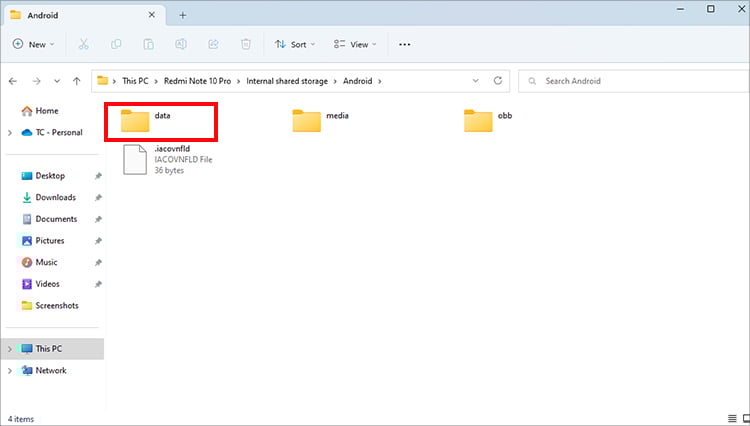Navigate to Redmi Note 10 Pro breadcrumb
750x426 pixels.
click(198, 81)
